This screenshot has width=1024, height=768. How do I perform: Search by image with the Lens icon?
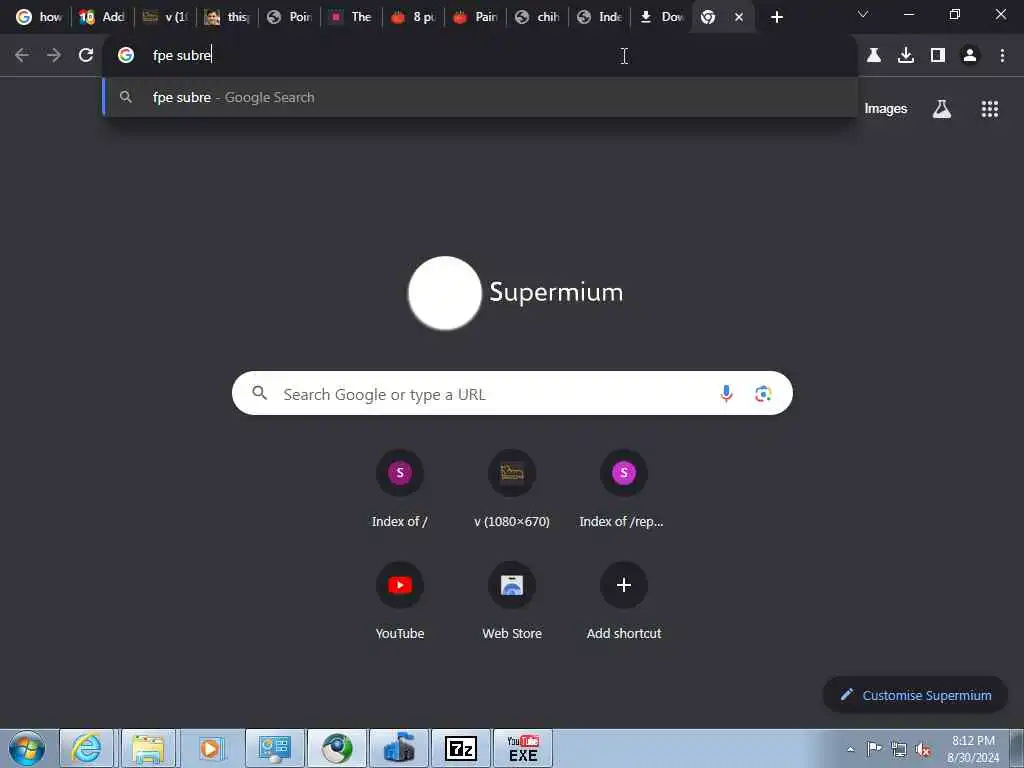[x=763, y=393]
